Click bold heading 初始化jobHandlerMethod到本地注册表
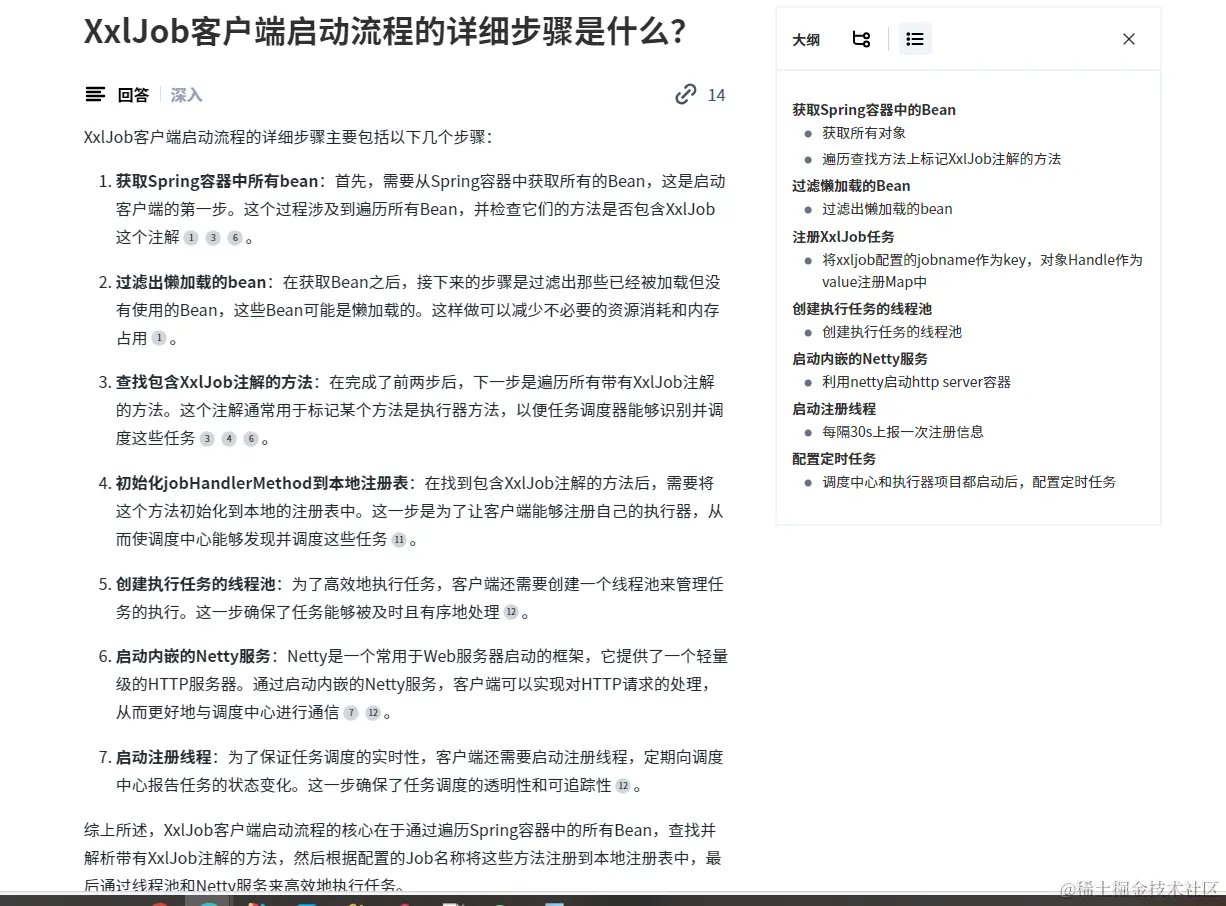Viewport: 1226px width, 906px height. click(262, 483)
